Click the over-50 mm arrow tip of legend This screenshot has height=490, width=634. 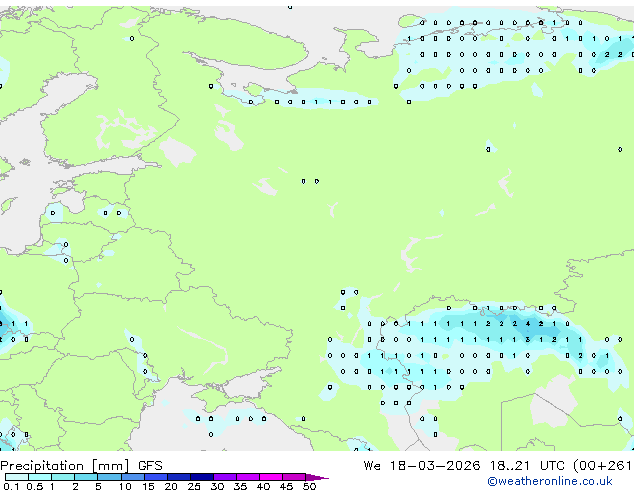[x=317, y=477]
